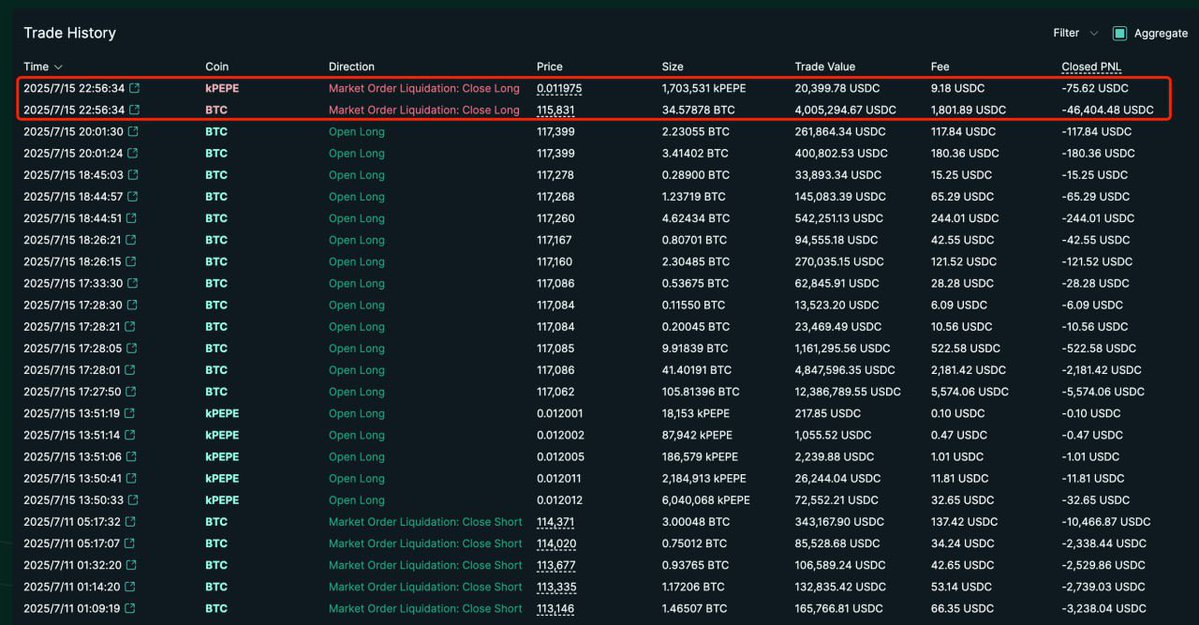Select price 0.012012 in kPEPE row
Screen dimensions: 1199x625
(559, 500)
